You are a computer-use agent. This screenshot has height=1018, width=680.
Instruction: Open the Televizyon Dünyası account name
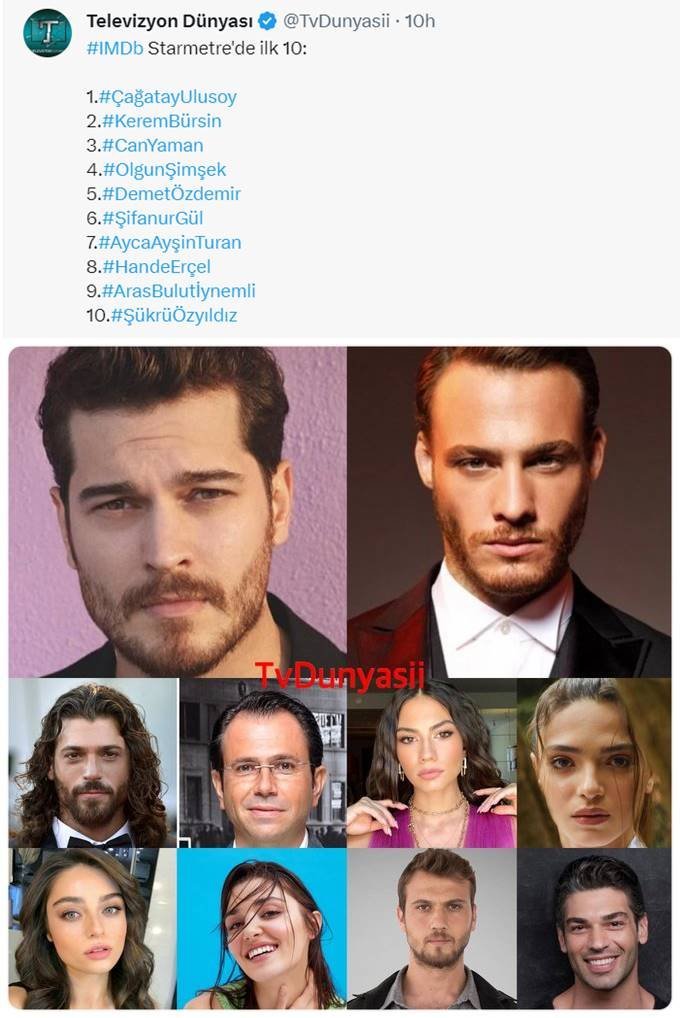point(170,21)
